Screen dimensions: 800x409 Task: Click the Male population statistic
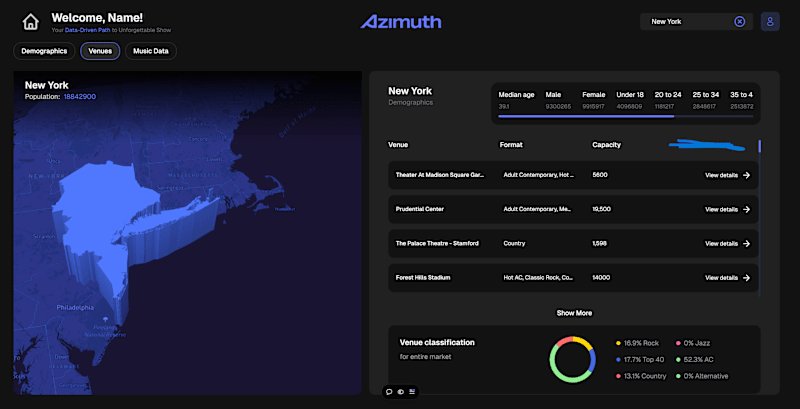[558, 100]
